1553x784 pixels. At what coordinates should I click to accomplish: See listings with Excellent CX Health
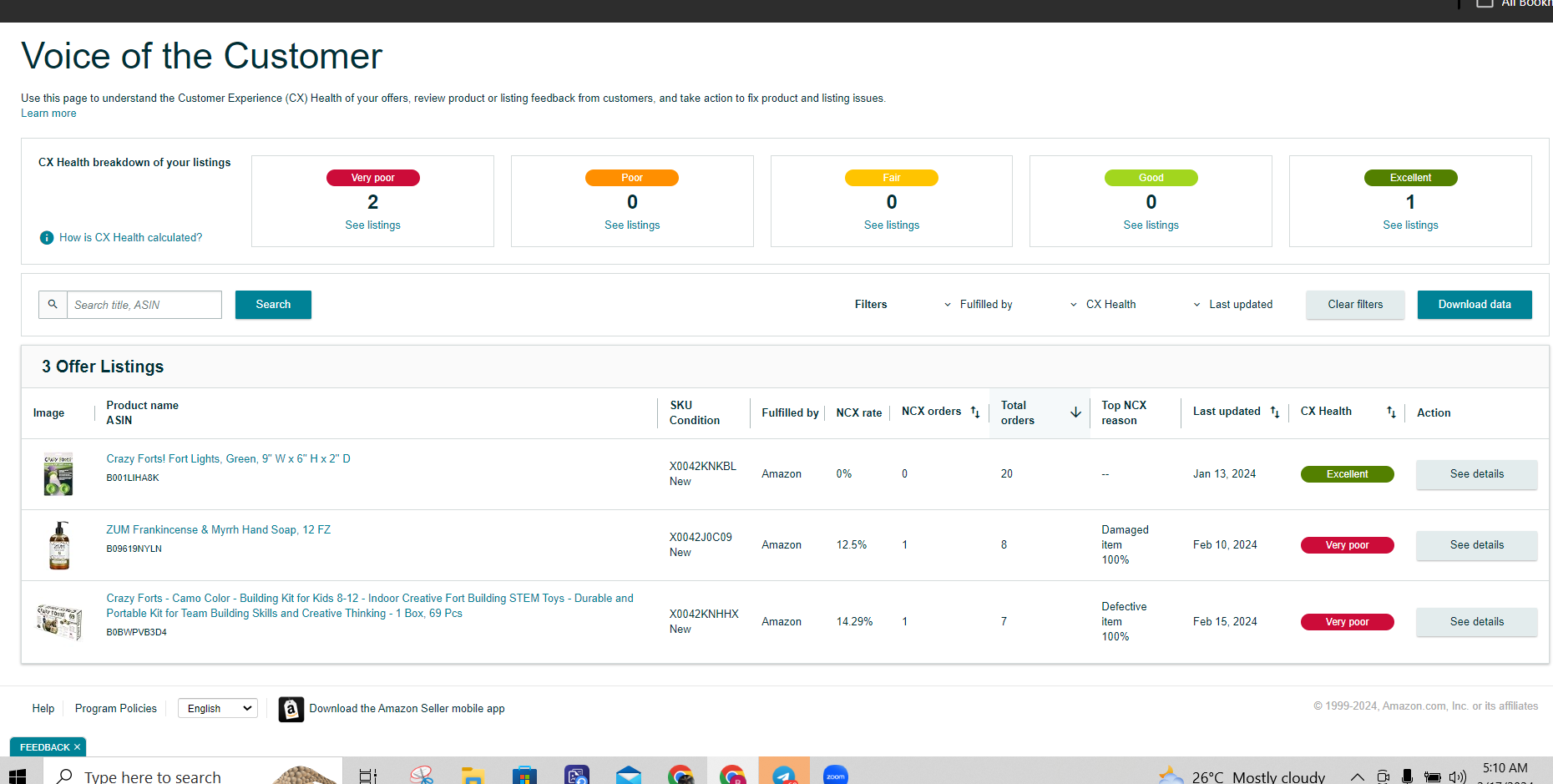click(x=1410, y=225)
